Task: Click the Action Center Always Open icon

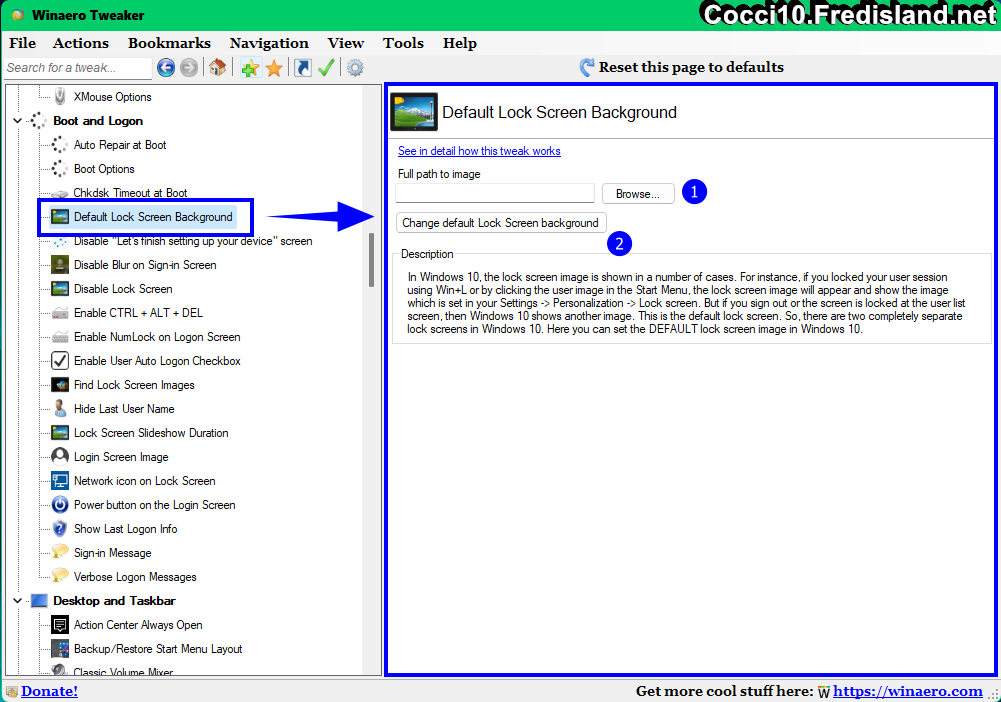Action: (59, 625)
